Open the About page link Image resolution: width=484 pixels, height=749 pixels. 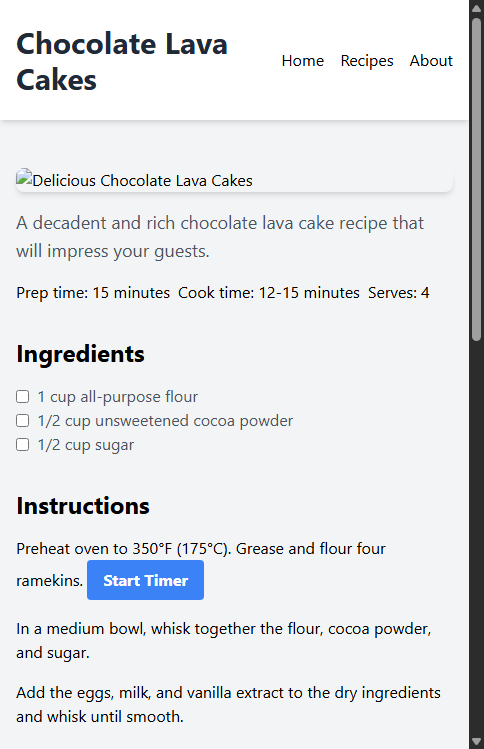pos(431,61)
